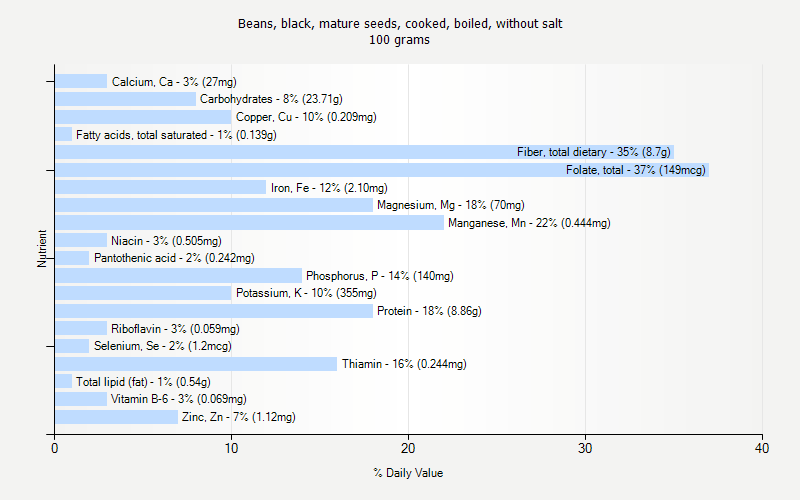Click the 20 tick on x-axis

click(x=408, y=448)
